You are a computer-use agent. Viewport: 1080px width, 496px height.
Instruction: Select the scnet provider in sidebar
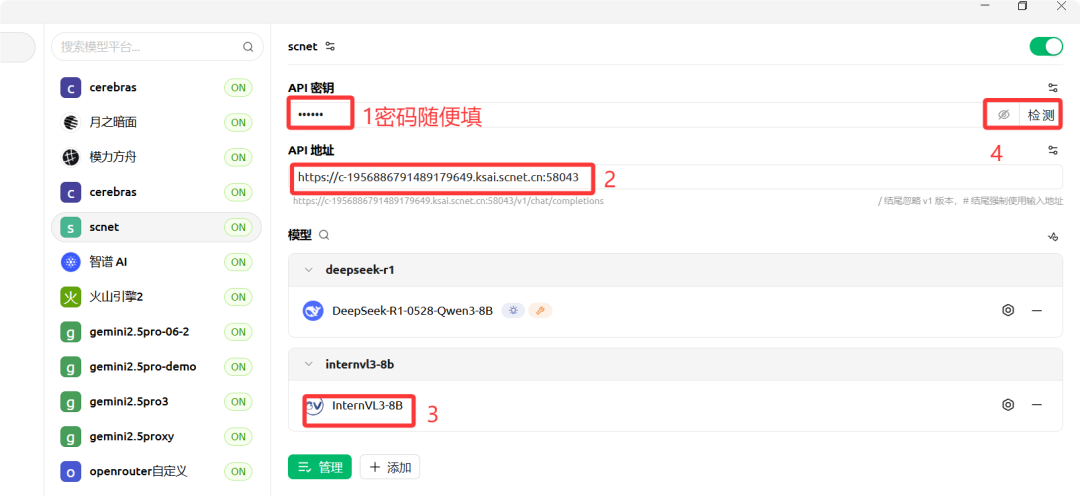pos(156,227)
